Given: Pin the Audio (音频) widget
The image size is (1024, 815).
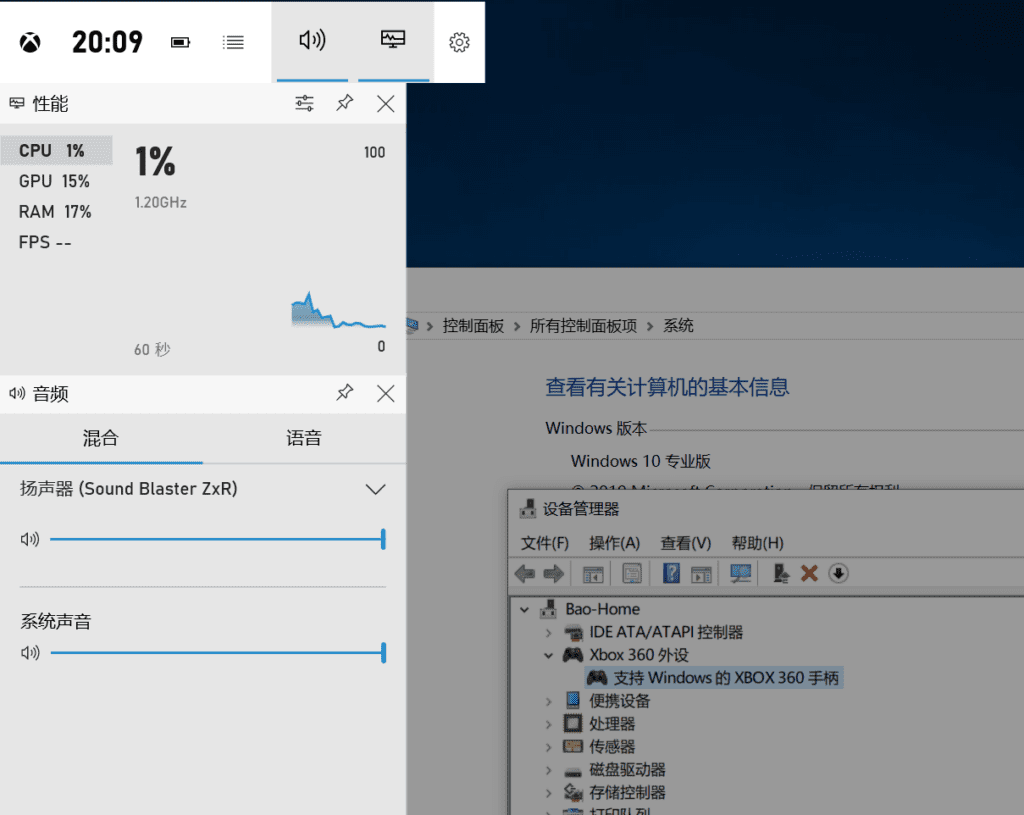Looking at the screenshot, I should [345, 393].
